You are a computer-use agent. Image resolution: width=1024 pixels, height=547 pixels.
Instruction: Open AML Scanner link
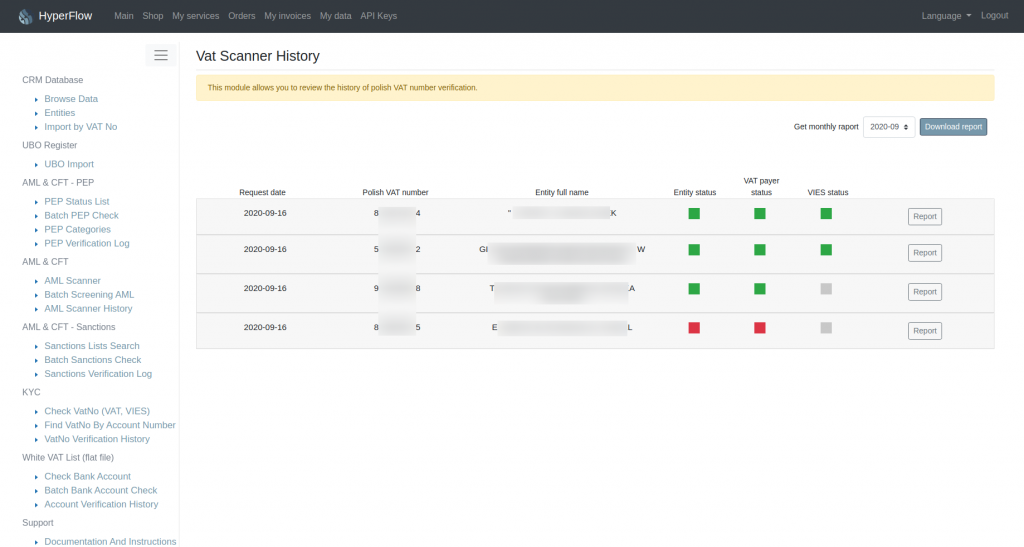[72, 281]
